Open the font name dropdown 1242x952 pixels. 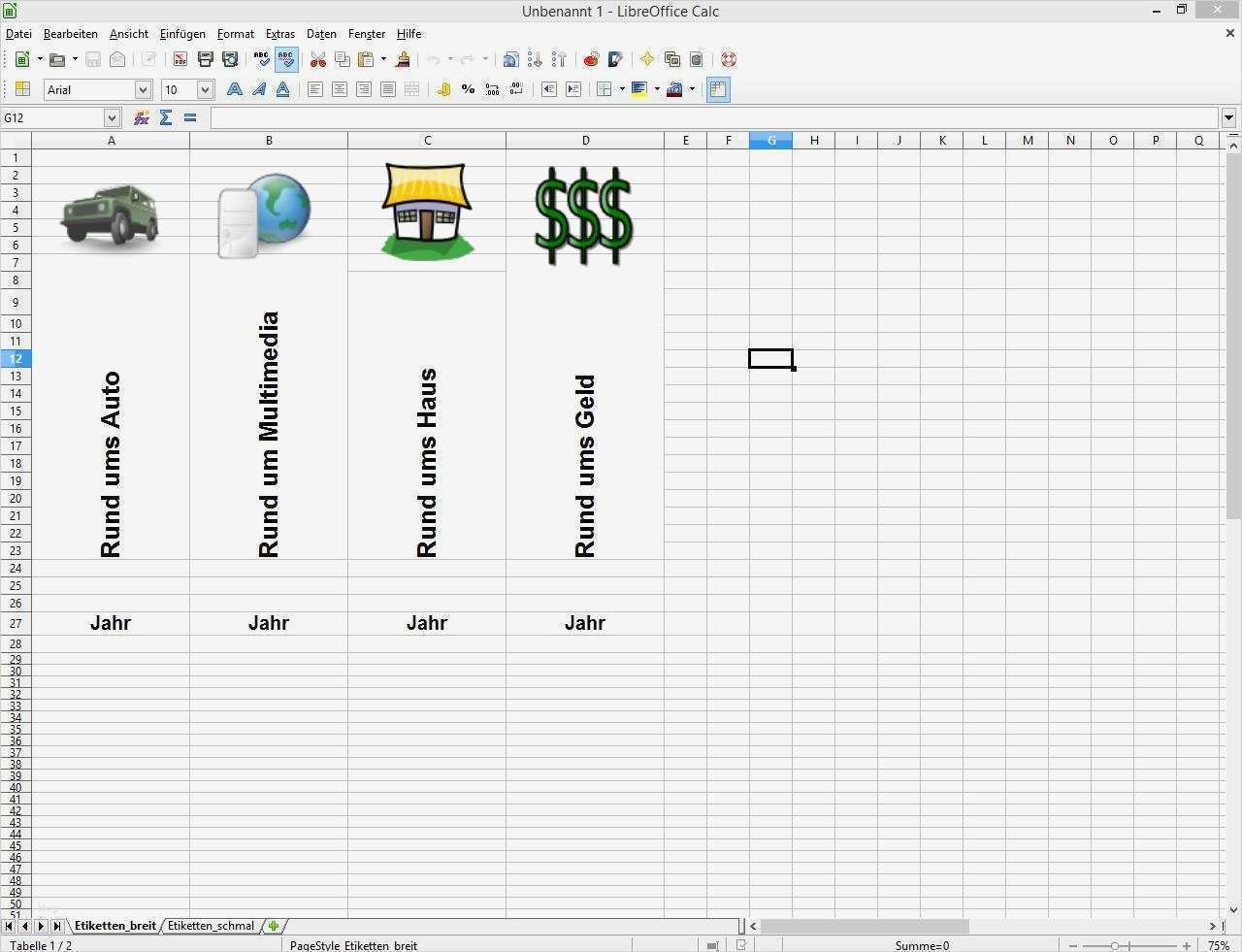click(143, 89)
